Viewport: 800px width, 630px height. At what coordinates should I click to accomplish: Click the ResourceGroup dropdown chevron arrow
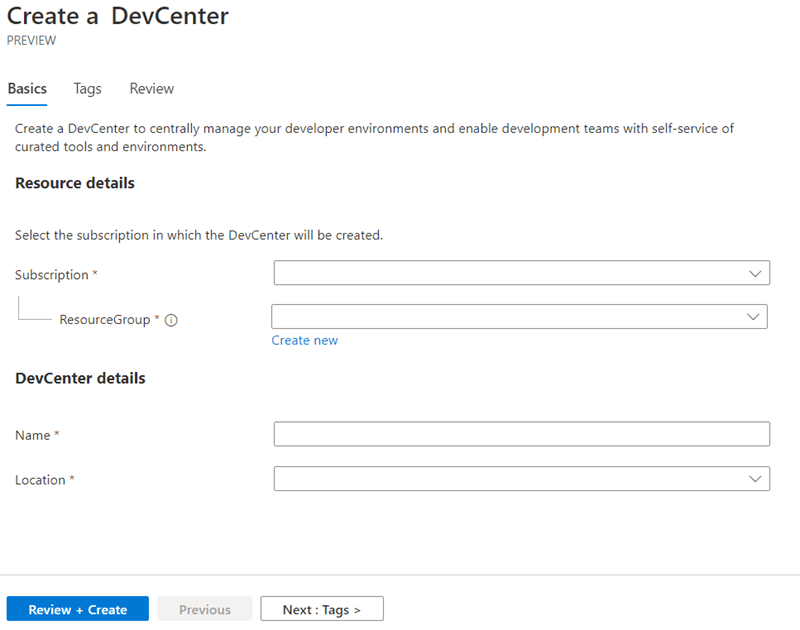click(x=753, y=317)
